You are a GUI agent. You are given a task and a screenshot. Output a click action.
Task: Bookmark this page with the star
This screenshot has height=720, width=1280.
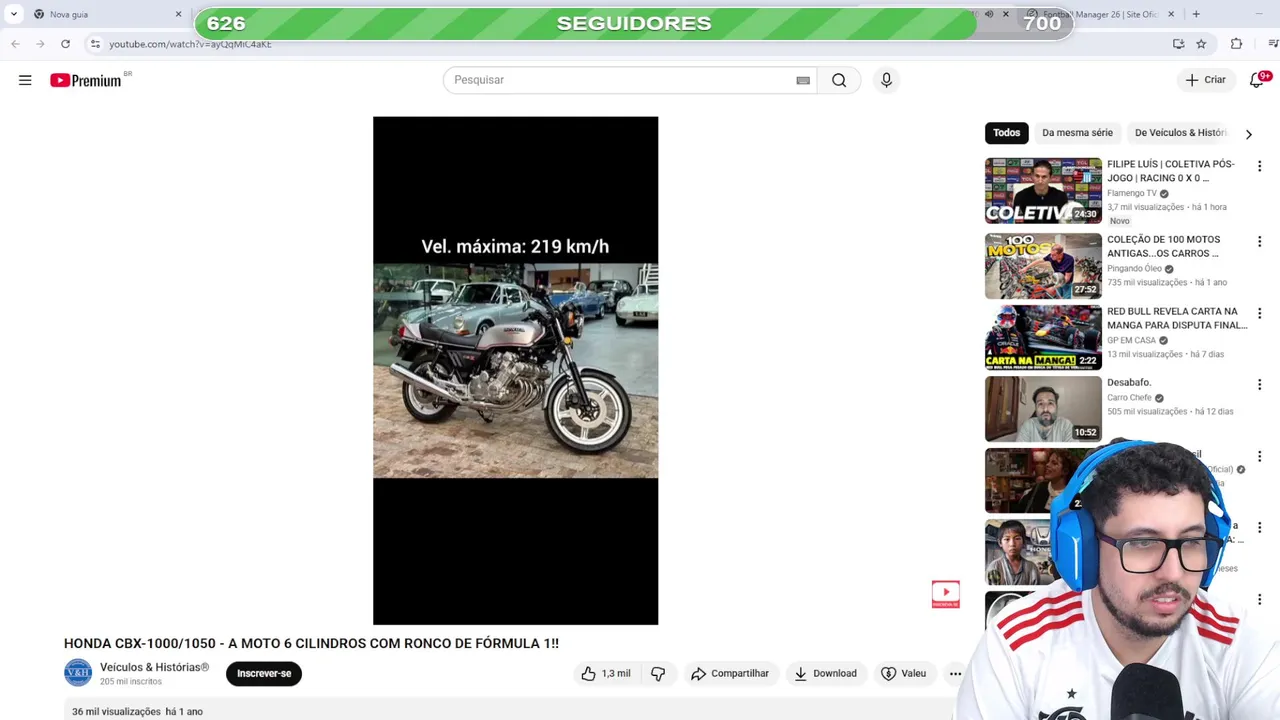(x=1201, y=44)
